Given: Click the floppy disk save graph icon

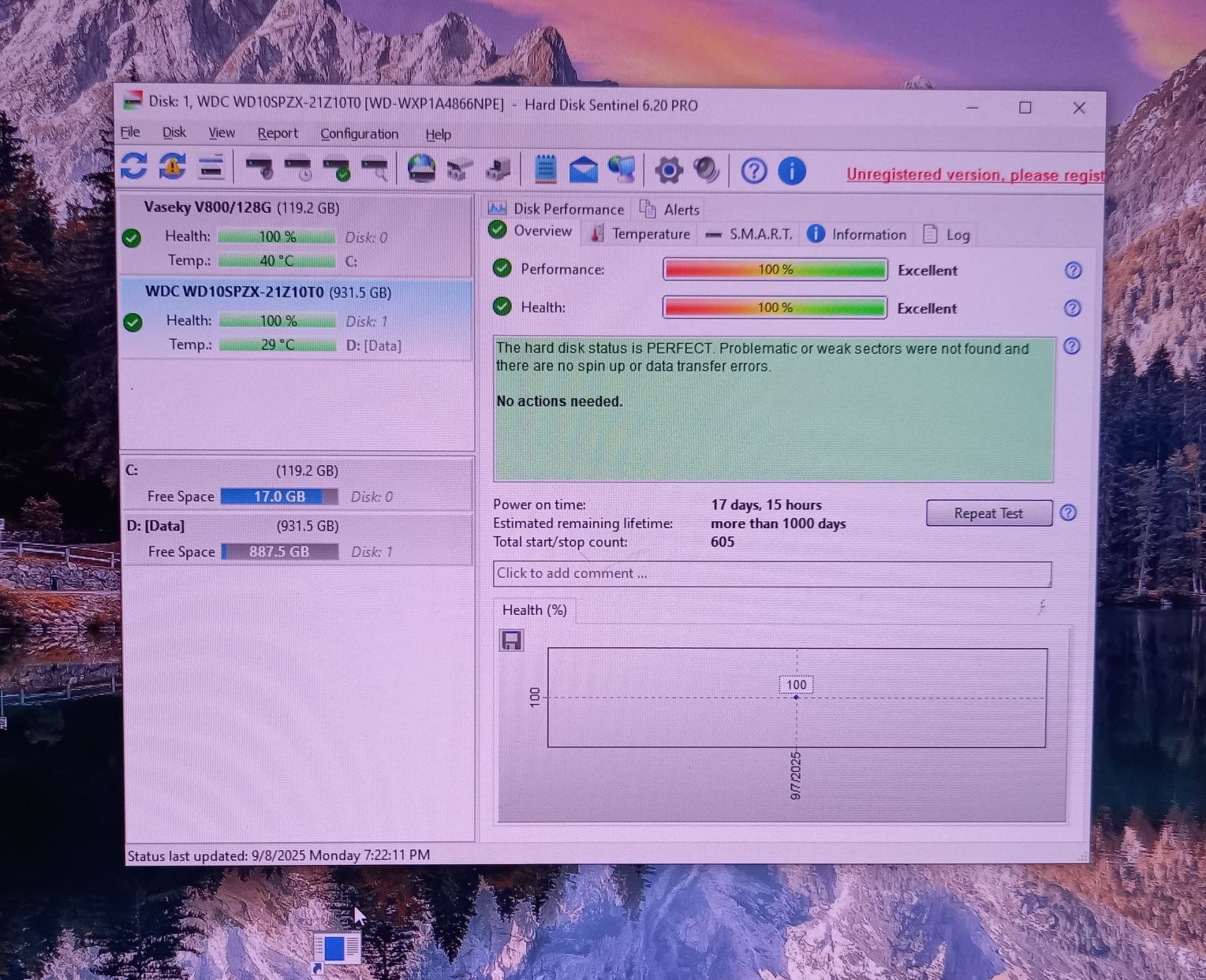Looking at the screenshot, I should coord(511,640).
